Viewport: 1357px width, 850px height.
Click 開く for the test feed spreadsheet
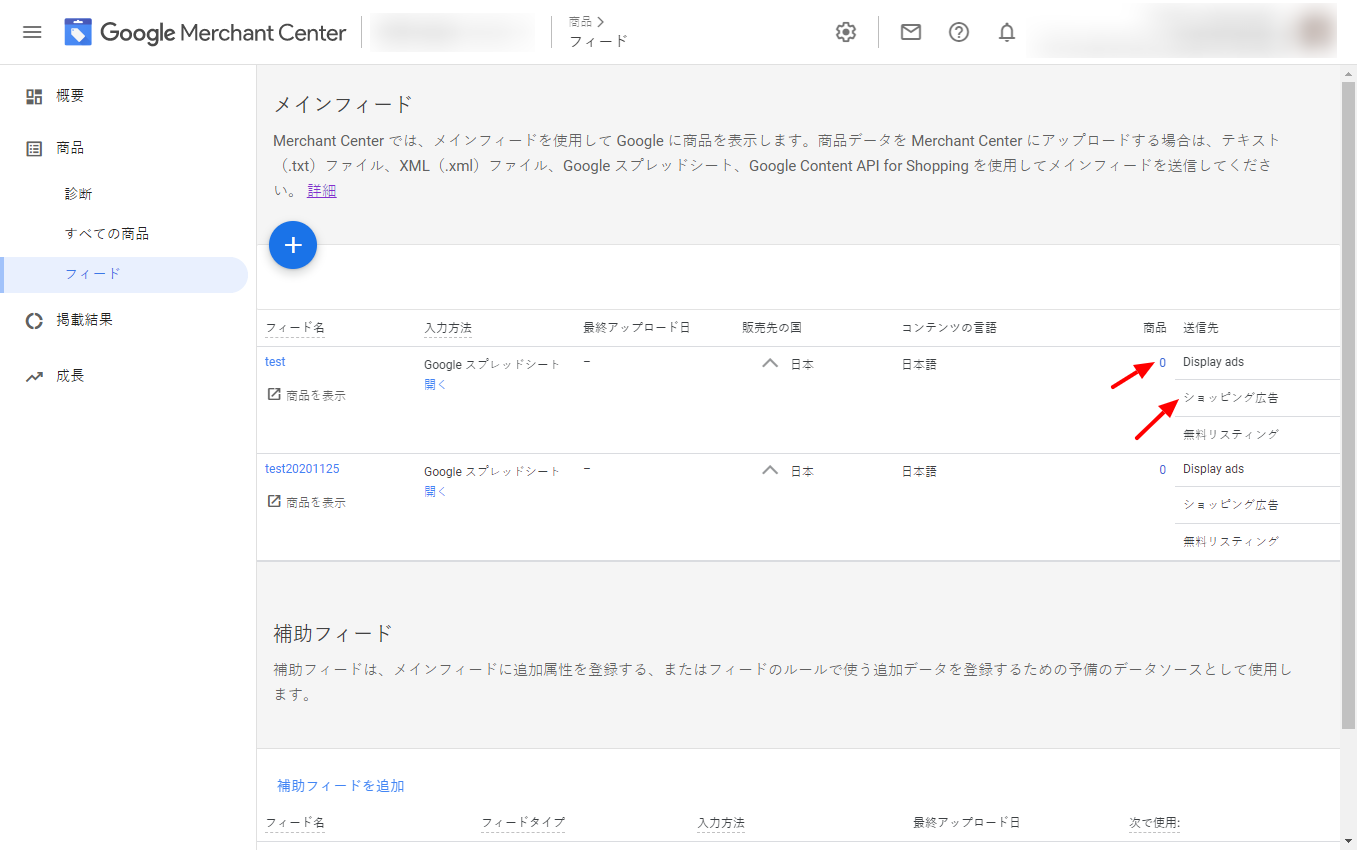click(436, 385)
